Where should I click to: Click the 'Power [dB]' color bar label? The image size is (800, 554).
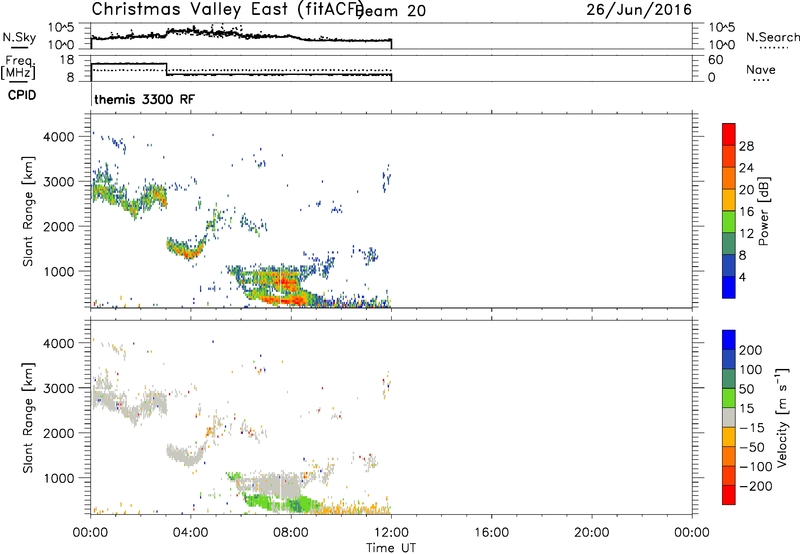tap(763, 211)
